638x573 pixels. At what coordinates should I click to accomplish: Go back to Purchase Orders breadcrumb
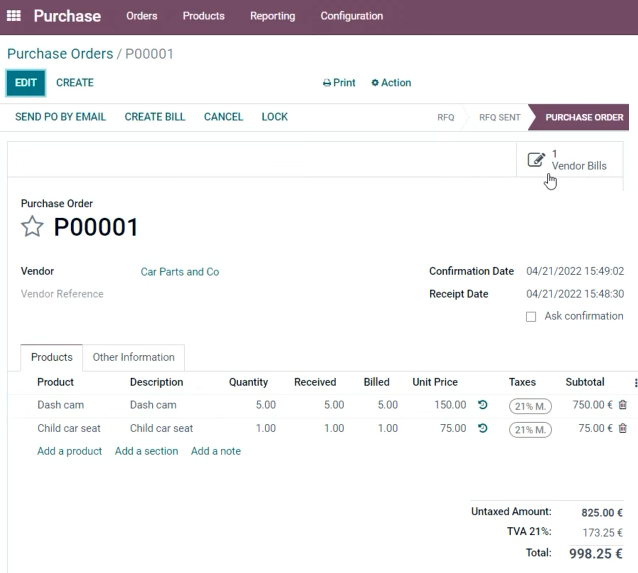(60, 54)
